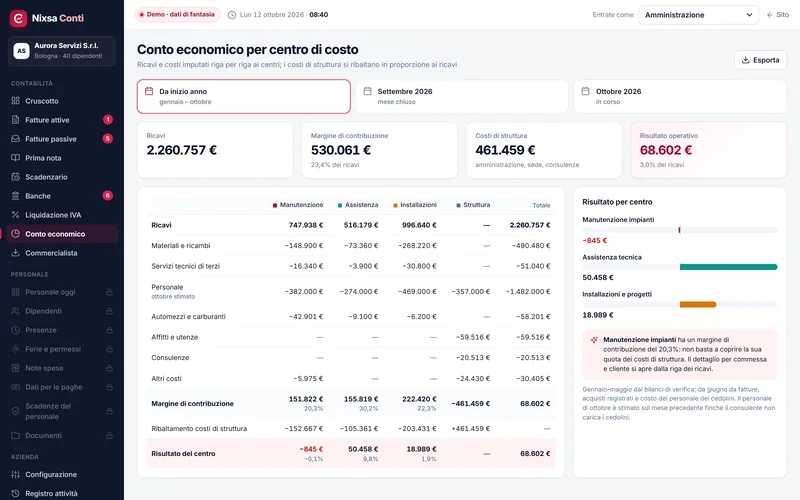Viewport: 800px width, 500px height.
Task: Click the Materiali e ricambi row label
Action: tap(181, 245)
